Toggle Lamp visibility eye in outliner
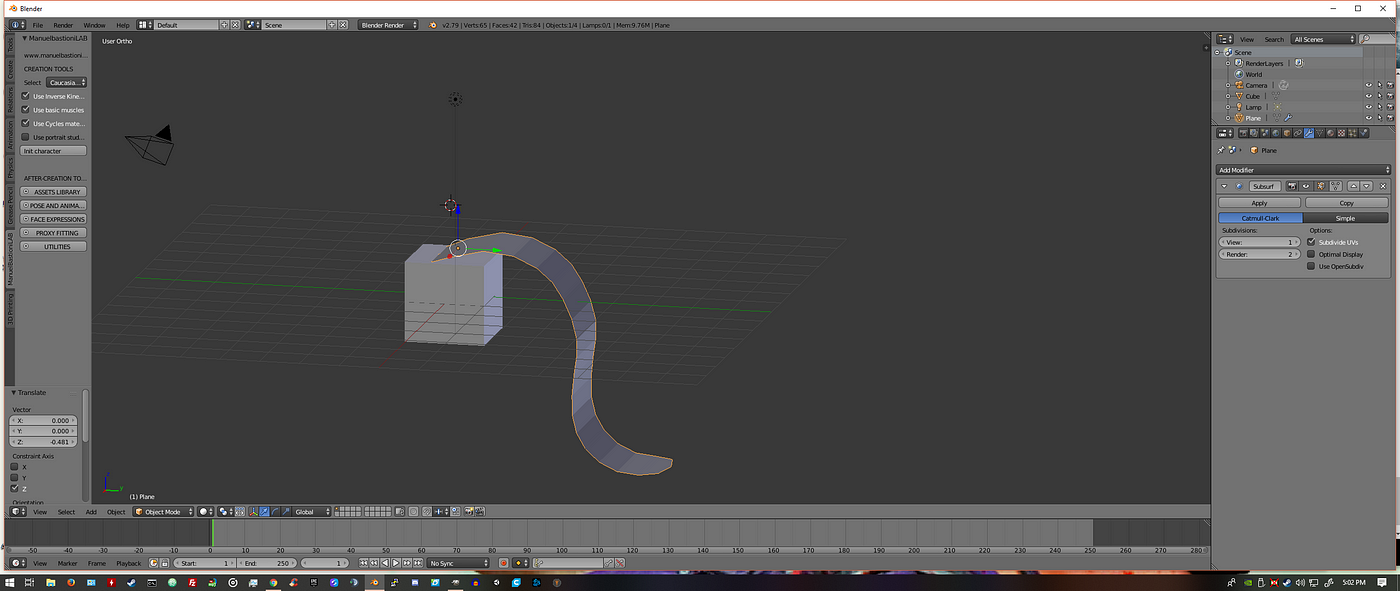1400x591 pixels. [x=1368, y=107]
